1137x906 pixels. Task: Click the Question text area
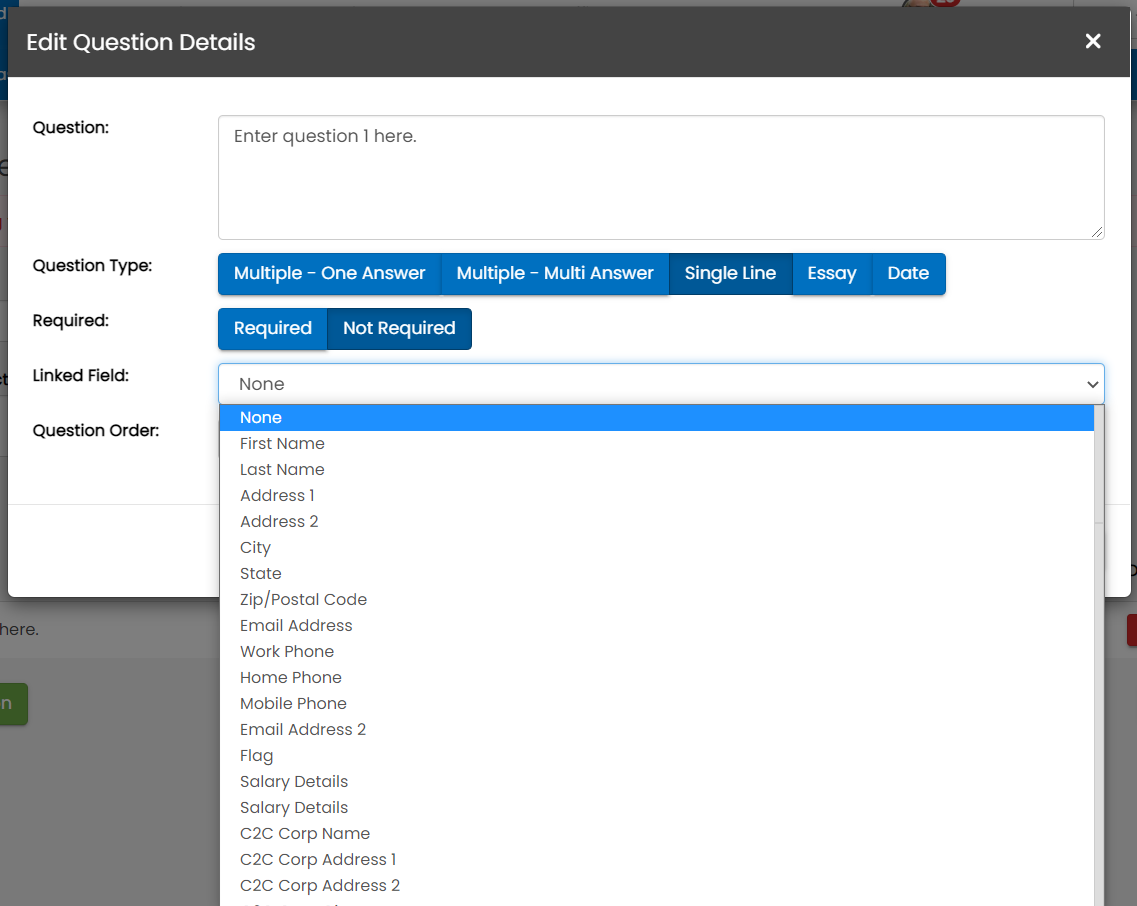point(660,177)
